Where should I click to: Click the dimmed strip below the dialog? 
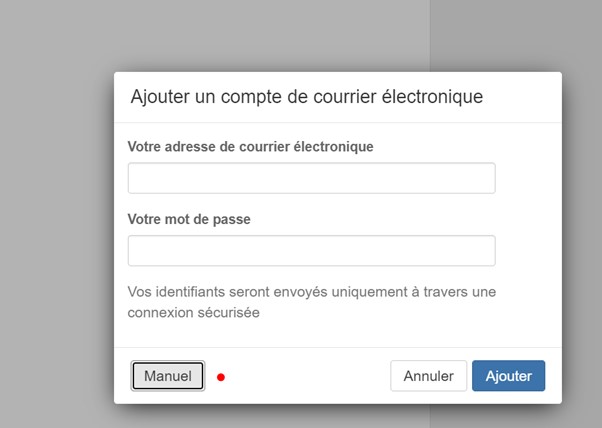(x=300, y=416)
